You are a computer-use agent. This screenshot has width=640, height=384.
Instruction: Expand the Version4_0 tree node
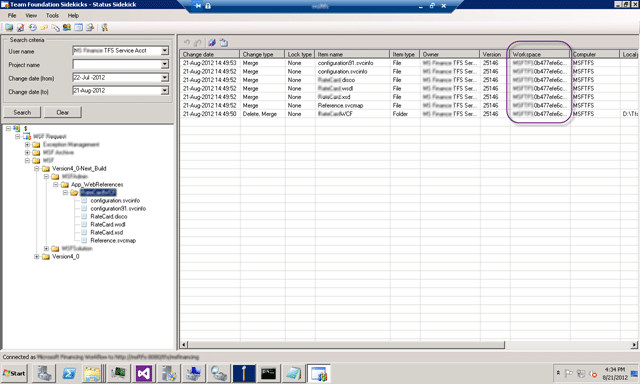[37, 257]
